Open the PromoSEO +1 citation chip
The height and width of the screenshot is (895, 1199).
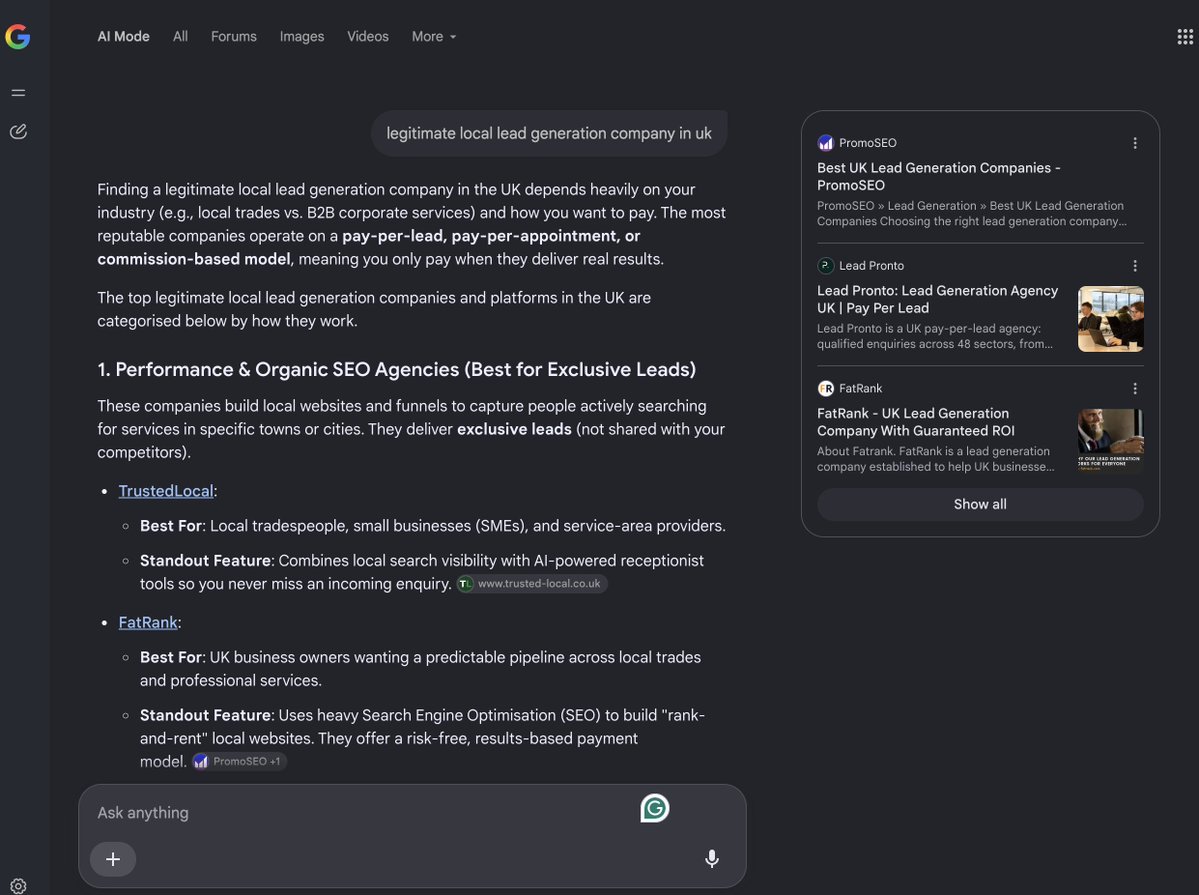point(239,761)
